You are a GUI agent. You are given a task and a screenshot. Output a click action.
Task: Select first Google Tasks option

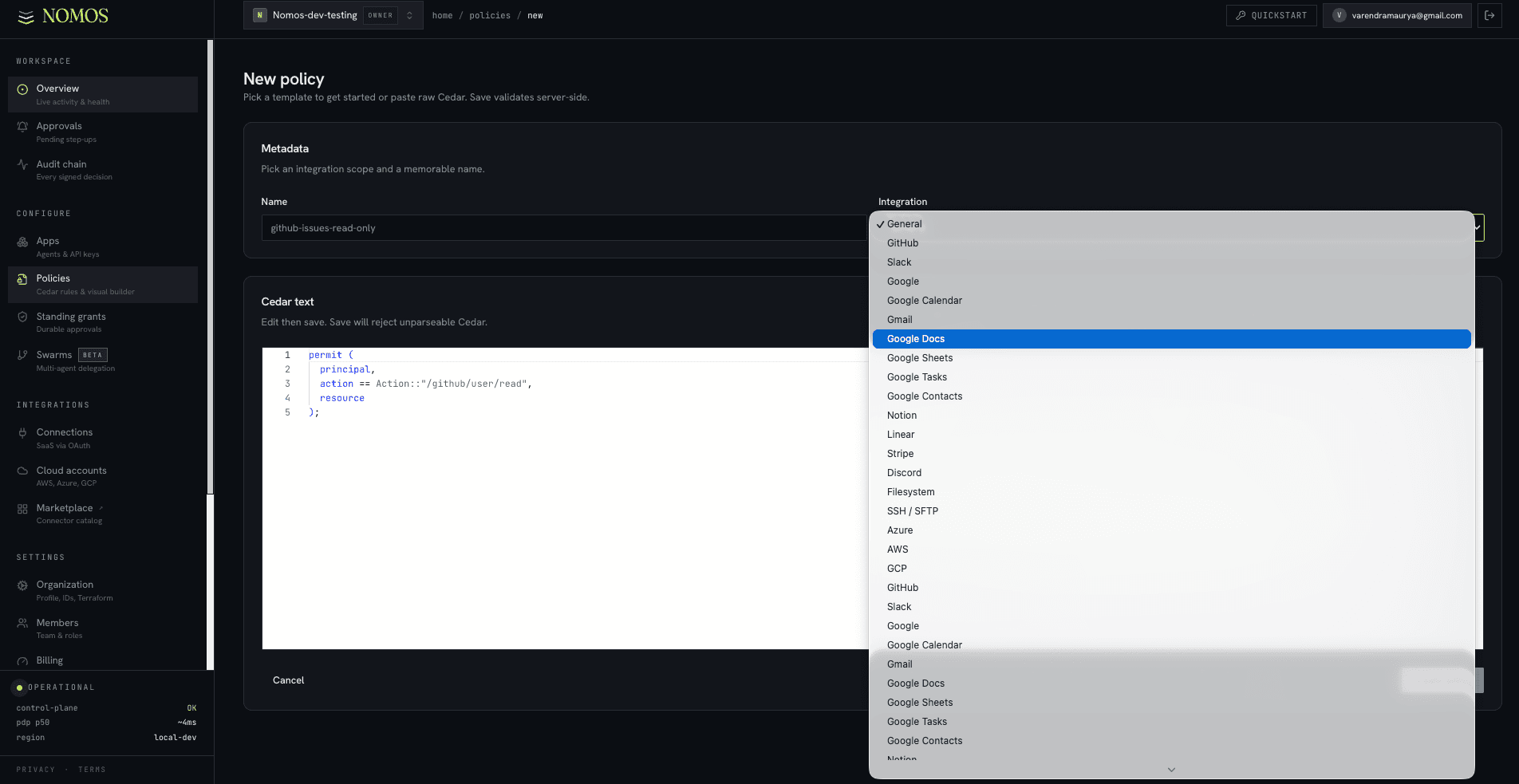pyautogui.click(x=1171, y=377)
